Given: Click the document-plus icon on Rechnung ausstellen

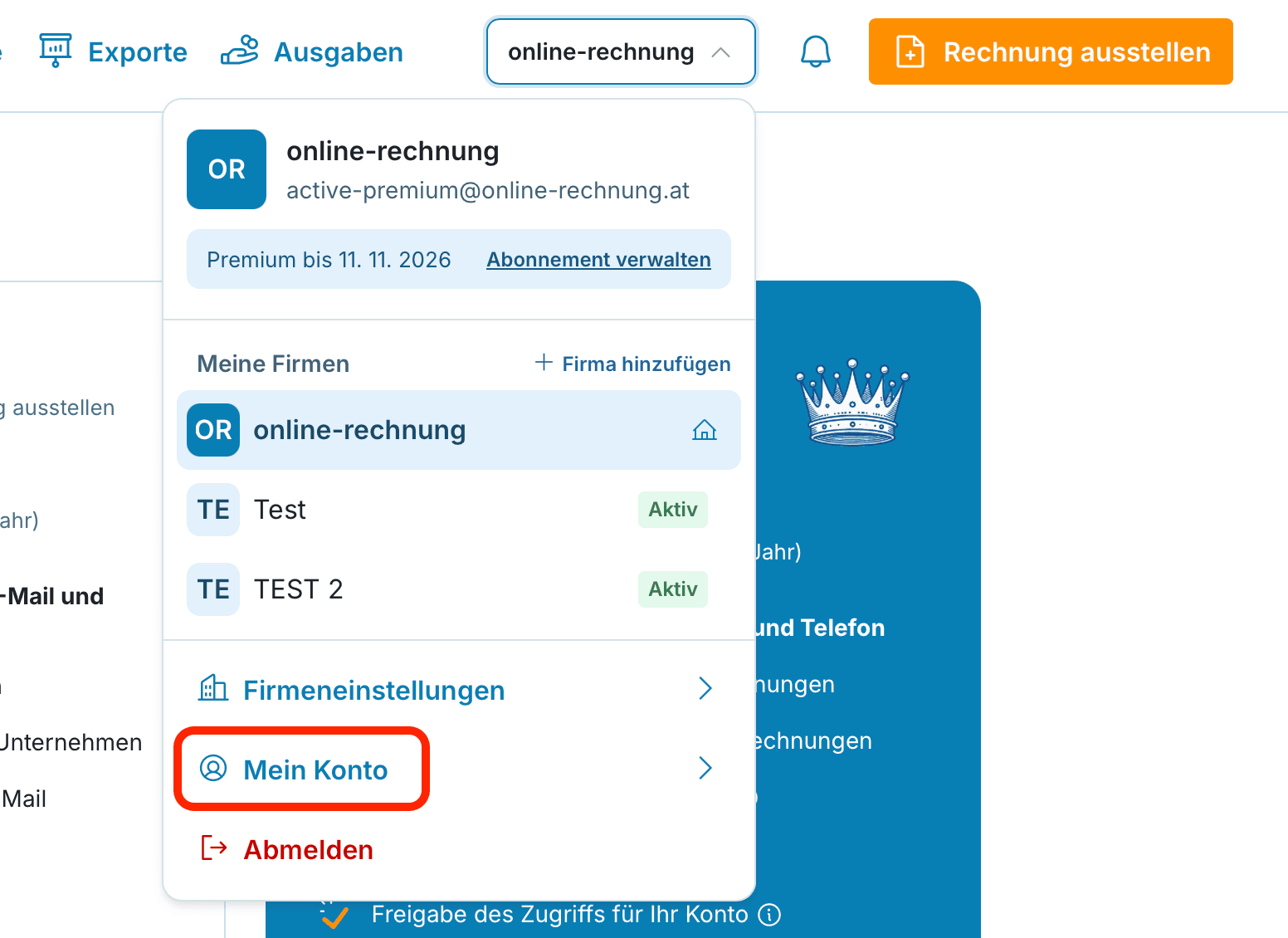Looking at the screenshot, I should point(910,51).
